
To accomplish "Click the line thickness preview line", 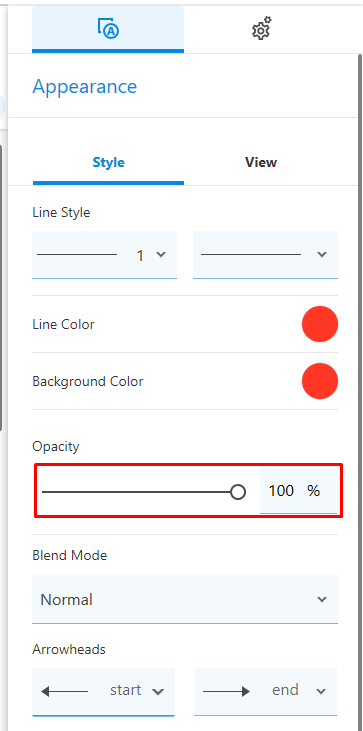I will pyautogui.click(x=77, y=255).
